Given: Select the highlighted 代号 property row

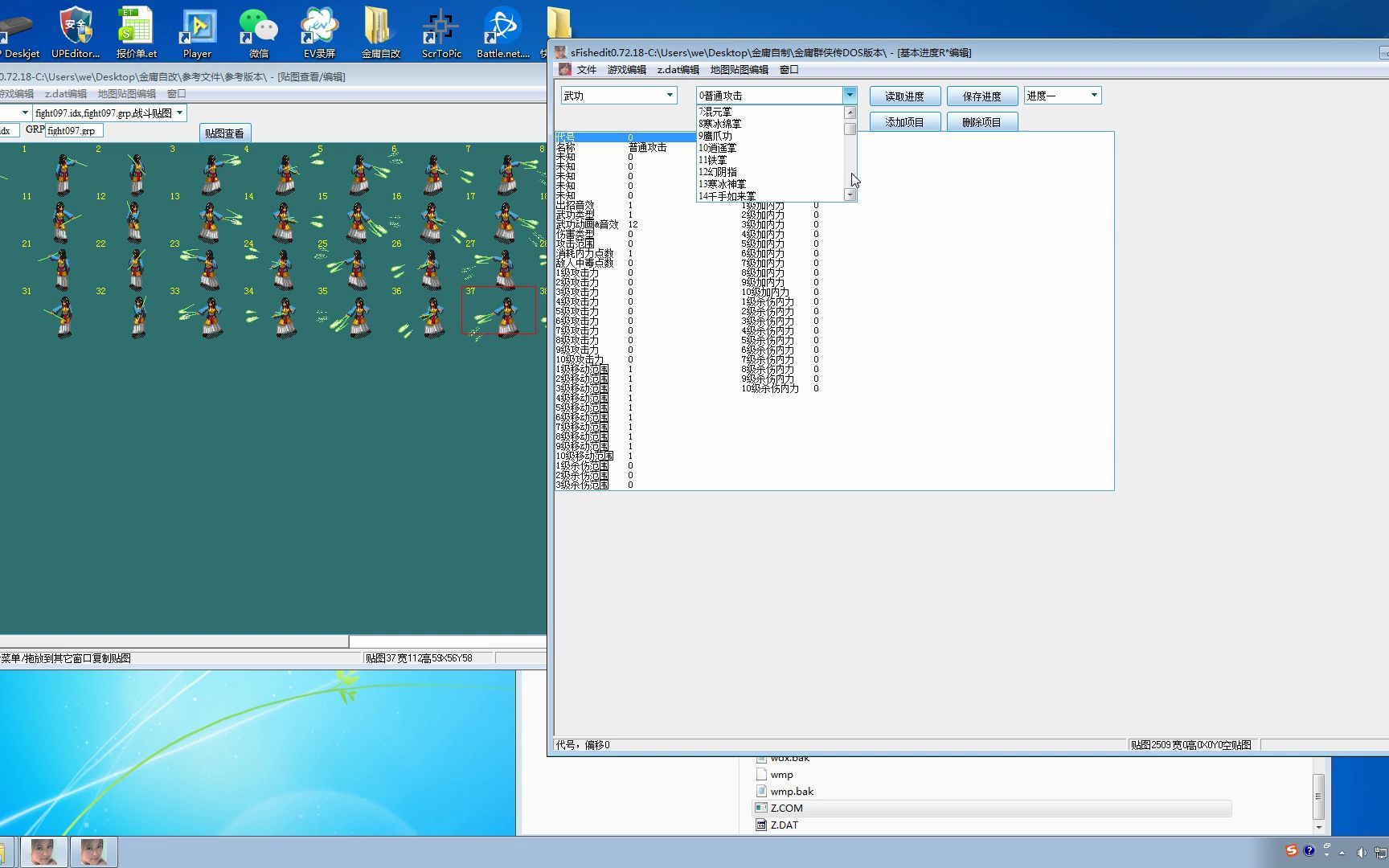Looking at the screenshot, I should [x=625, y=137].
